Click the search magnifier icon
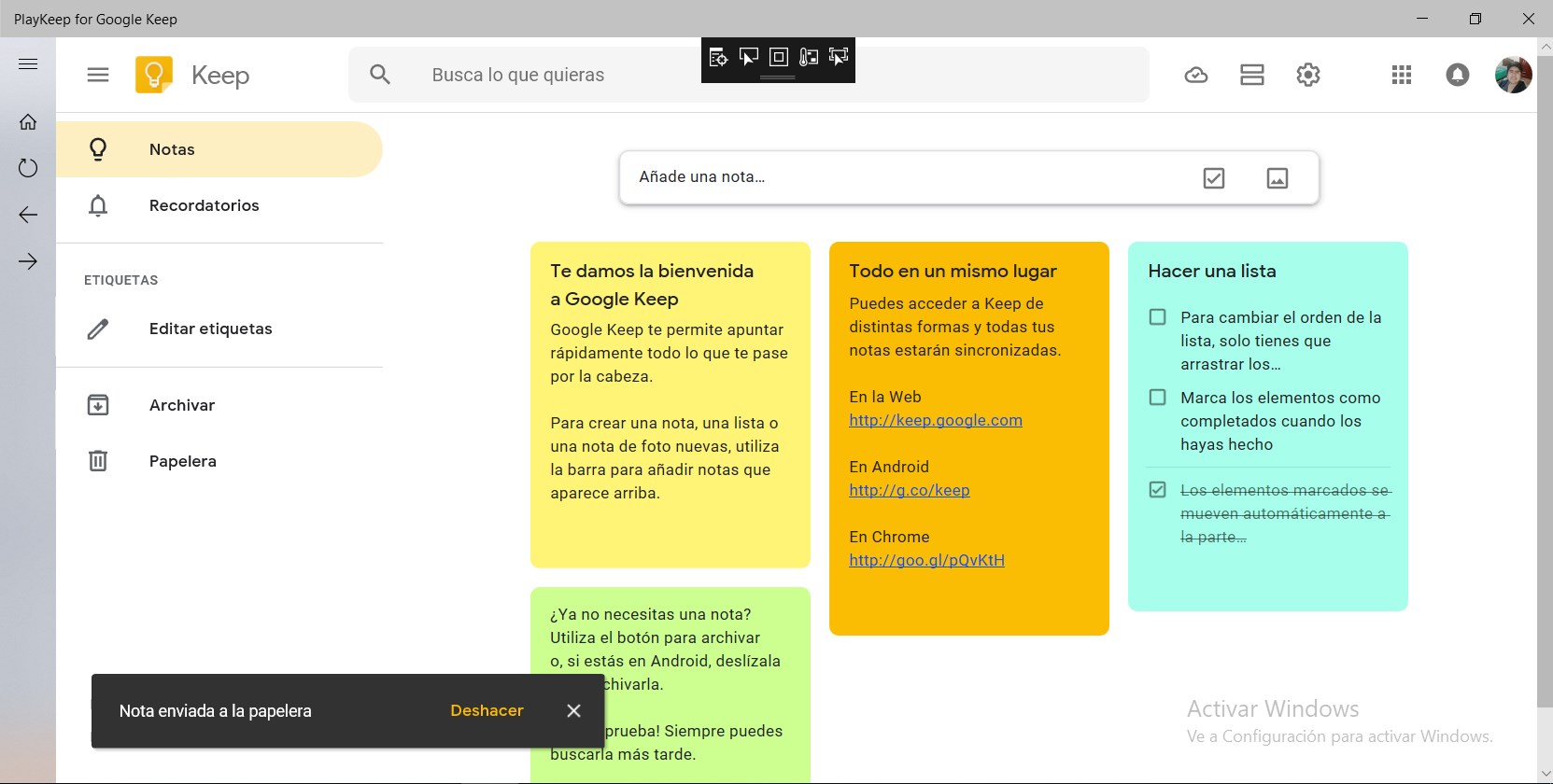 click(380, 75)
